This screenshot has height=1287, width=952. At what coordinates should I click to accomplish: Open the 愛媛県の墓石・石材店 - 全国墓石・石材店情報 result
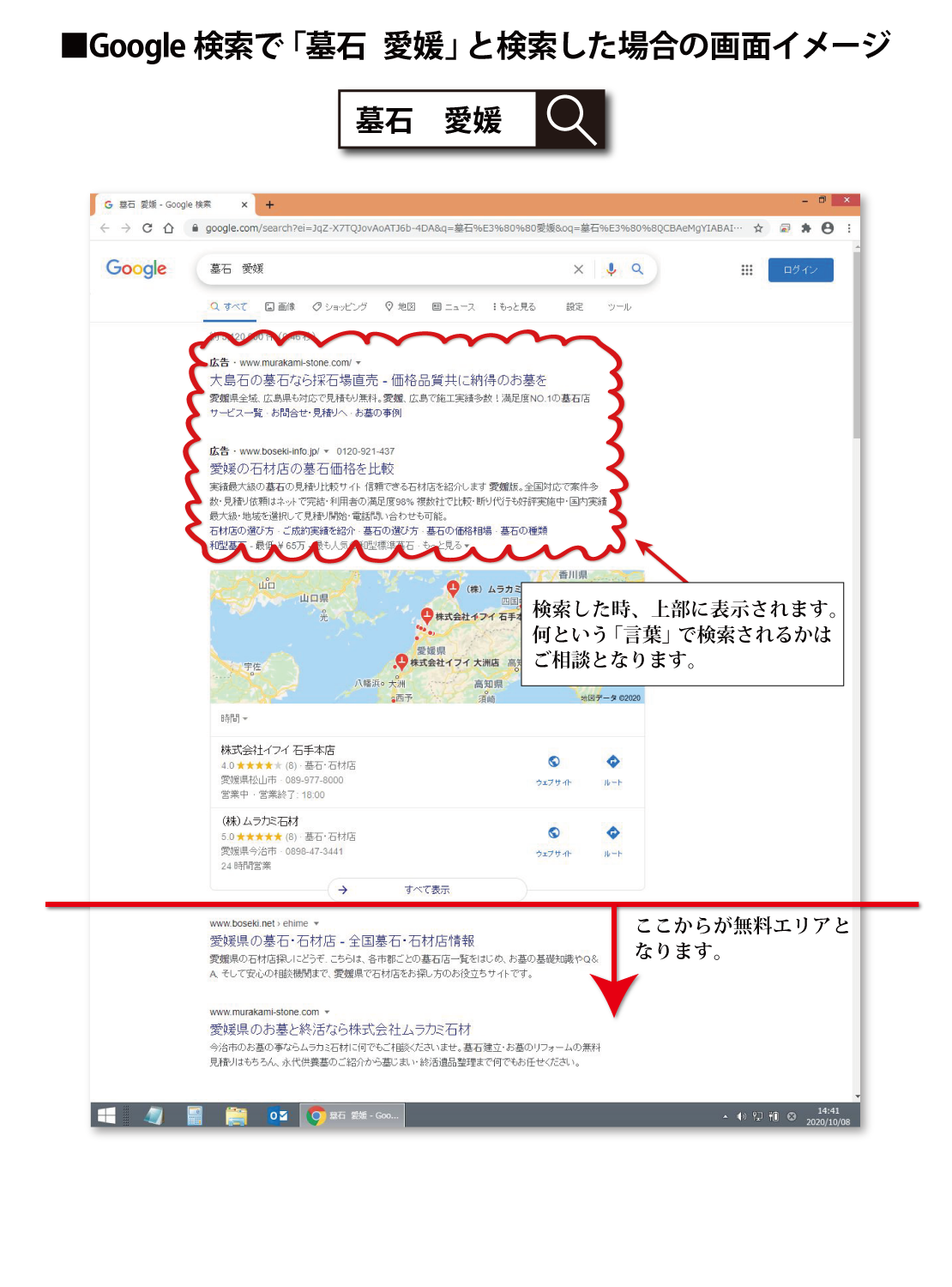coord(341,941)
